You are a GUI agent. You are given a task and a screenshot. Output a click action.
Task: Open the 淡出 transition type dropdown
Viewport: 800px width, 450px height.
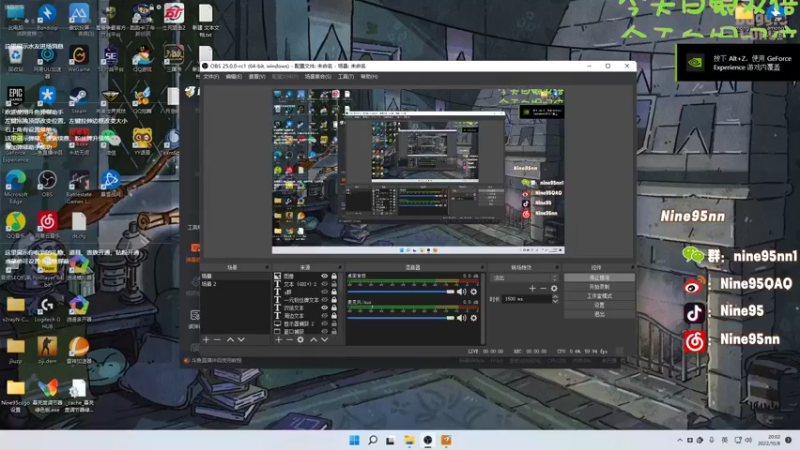[x=524, y=278]
